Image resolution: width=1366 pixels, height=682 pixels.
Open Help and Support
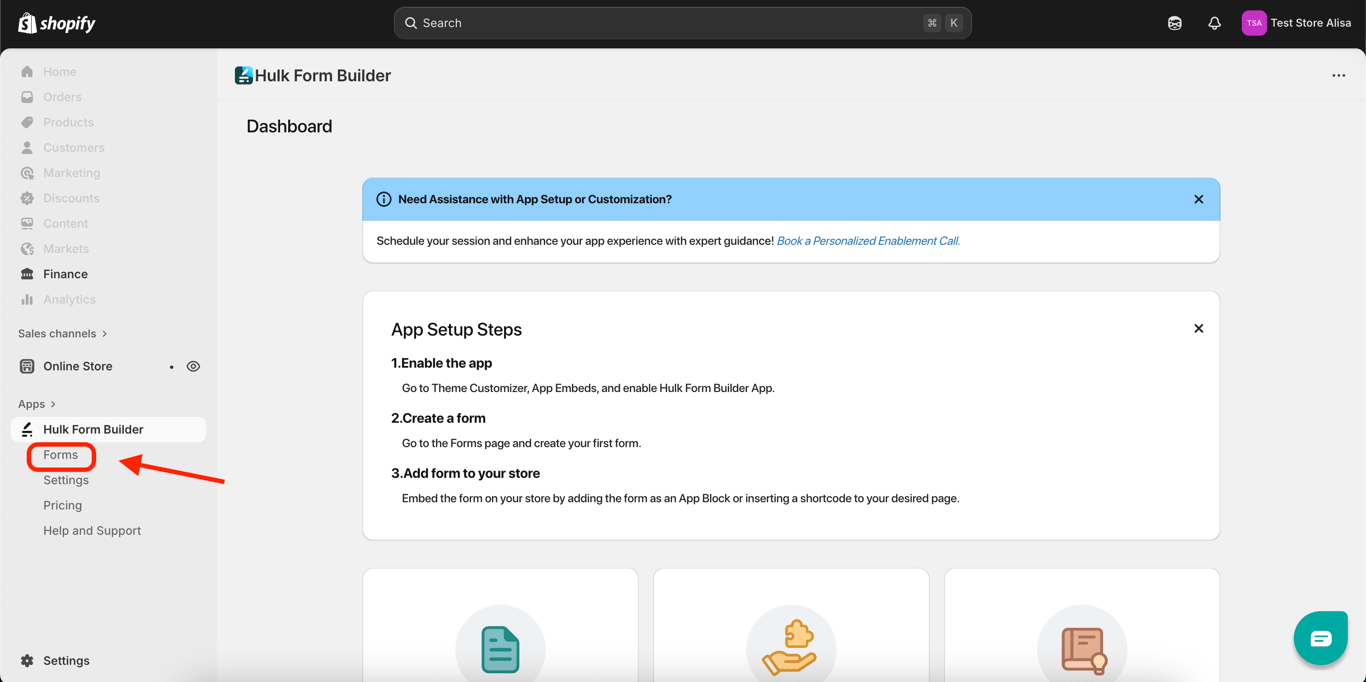(92, 531)
